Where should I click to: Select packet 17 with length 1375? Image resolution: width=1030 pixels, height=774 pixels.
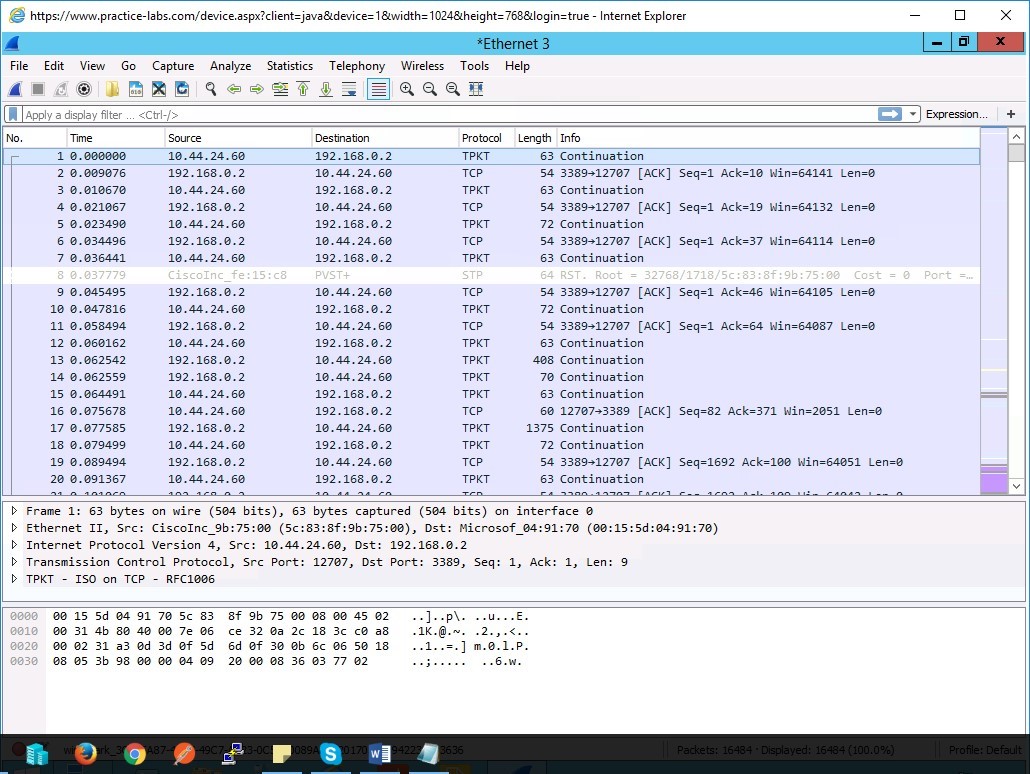coord(491,428)
